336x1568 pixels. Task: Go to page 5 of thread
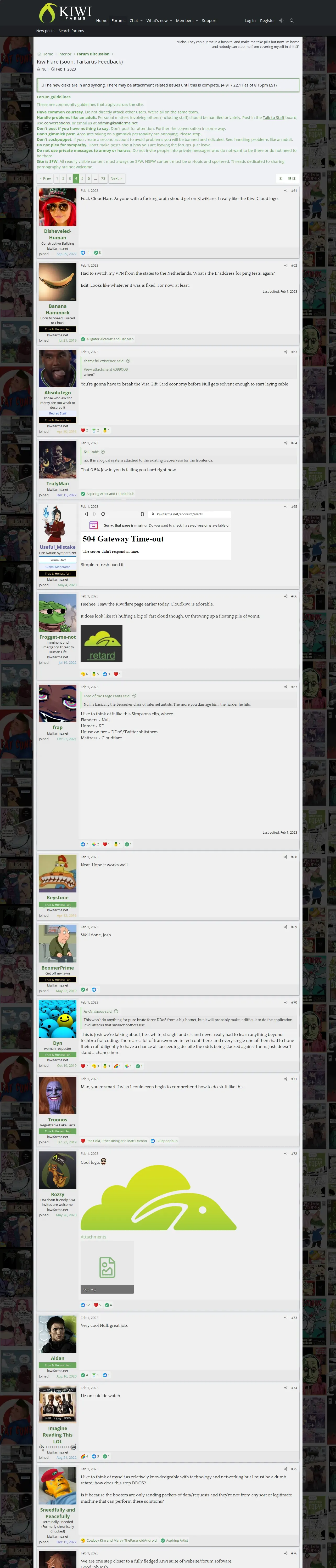[x=82, y=178]
